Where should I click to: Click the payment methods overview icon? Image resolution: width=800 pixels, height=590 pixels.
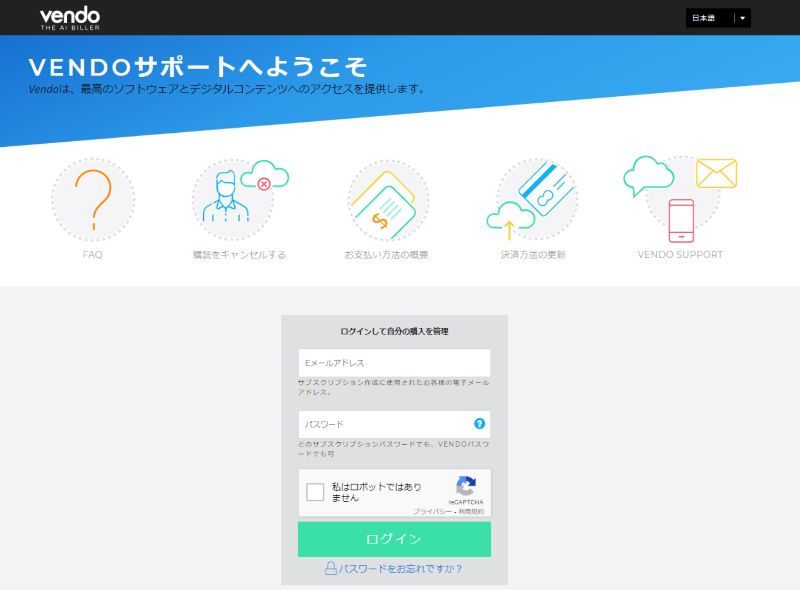point(388,201)
